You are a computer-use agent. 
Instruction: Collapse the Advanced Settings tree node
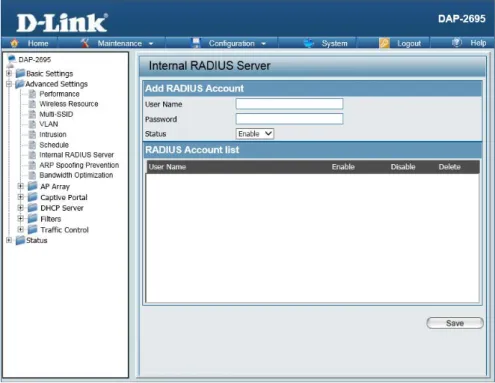[x=9, y=84]
